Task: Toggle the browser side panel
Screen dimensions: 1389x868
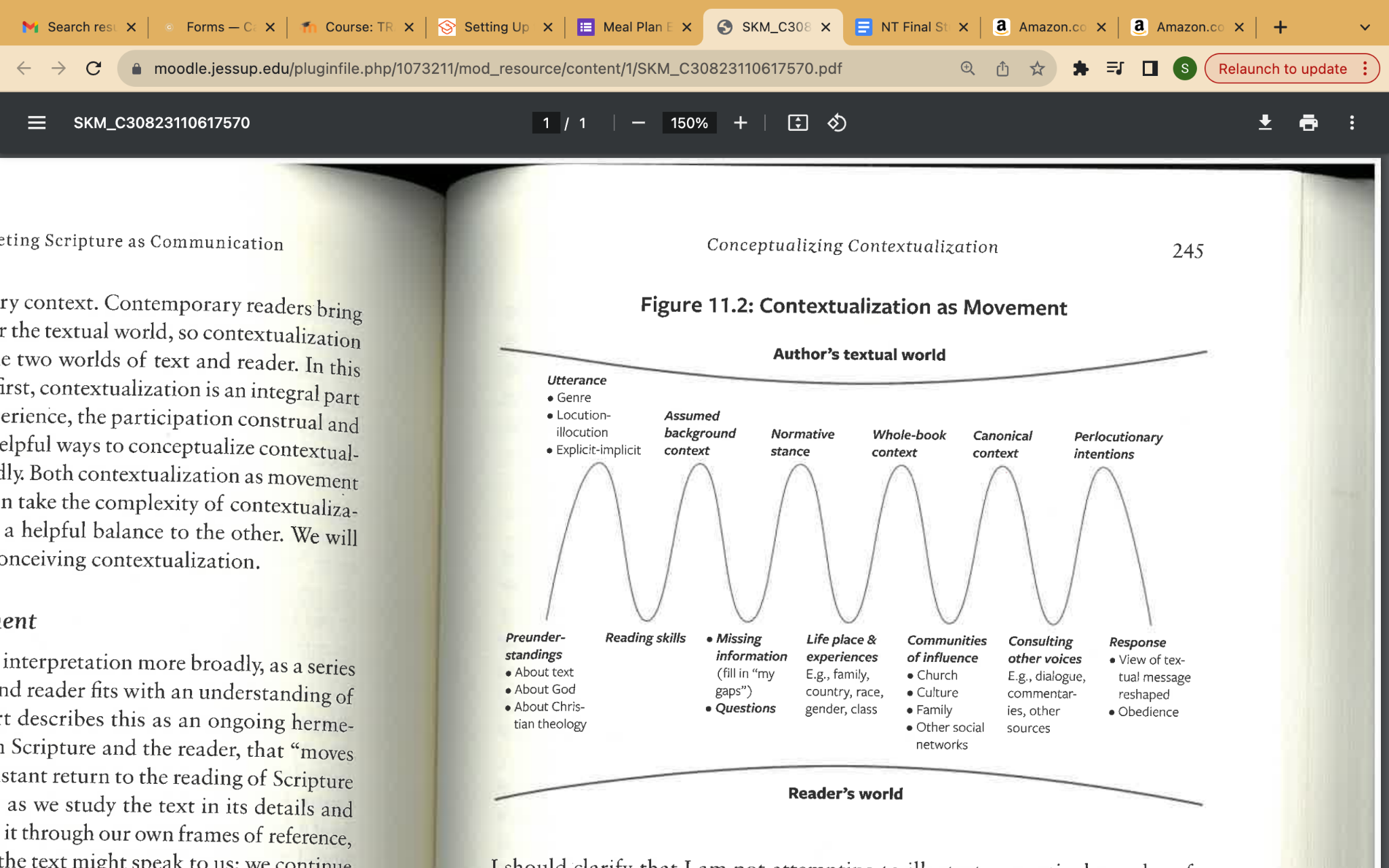Action: (x=1150, y=68)
